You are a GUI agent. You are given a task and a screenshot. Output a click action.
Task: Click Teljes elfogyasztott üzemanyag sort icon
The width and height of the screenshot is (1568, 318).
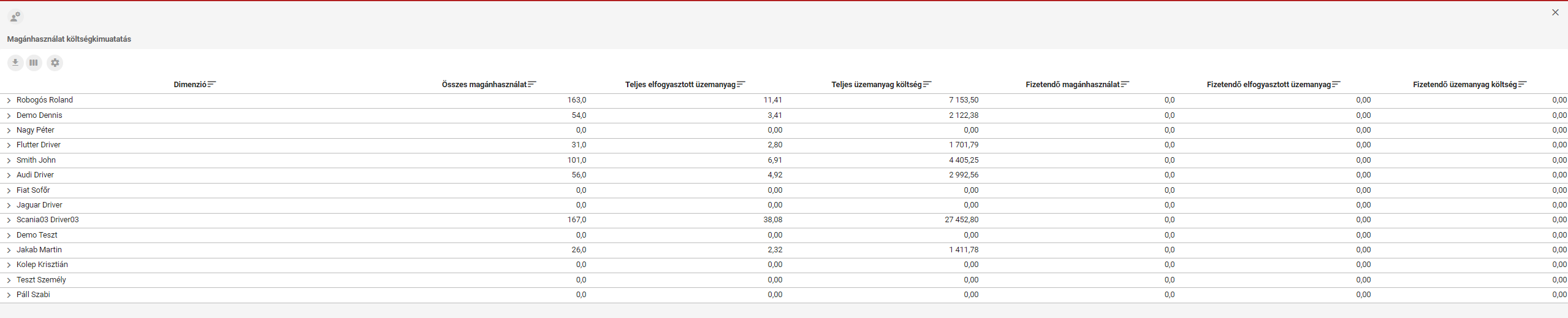741,84
